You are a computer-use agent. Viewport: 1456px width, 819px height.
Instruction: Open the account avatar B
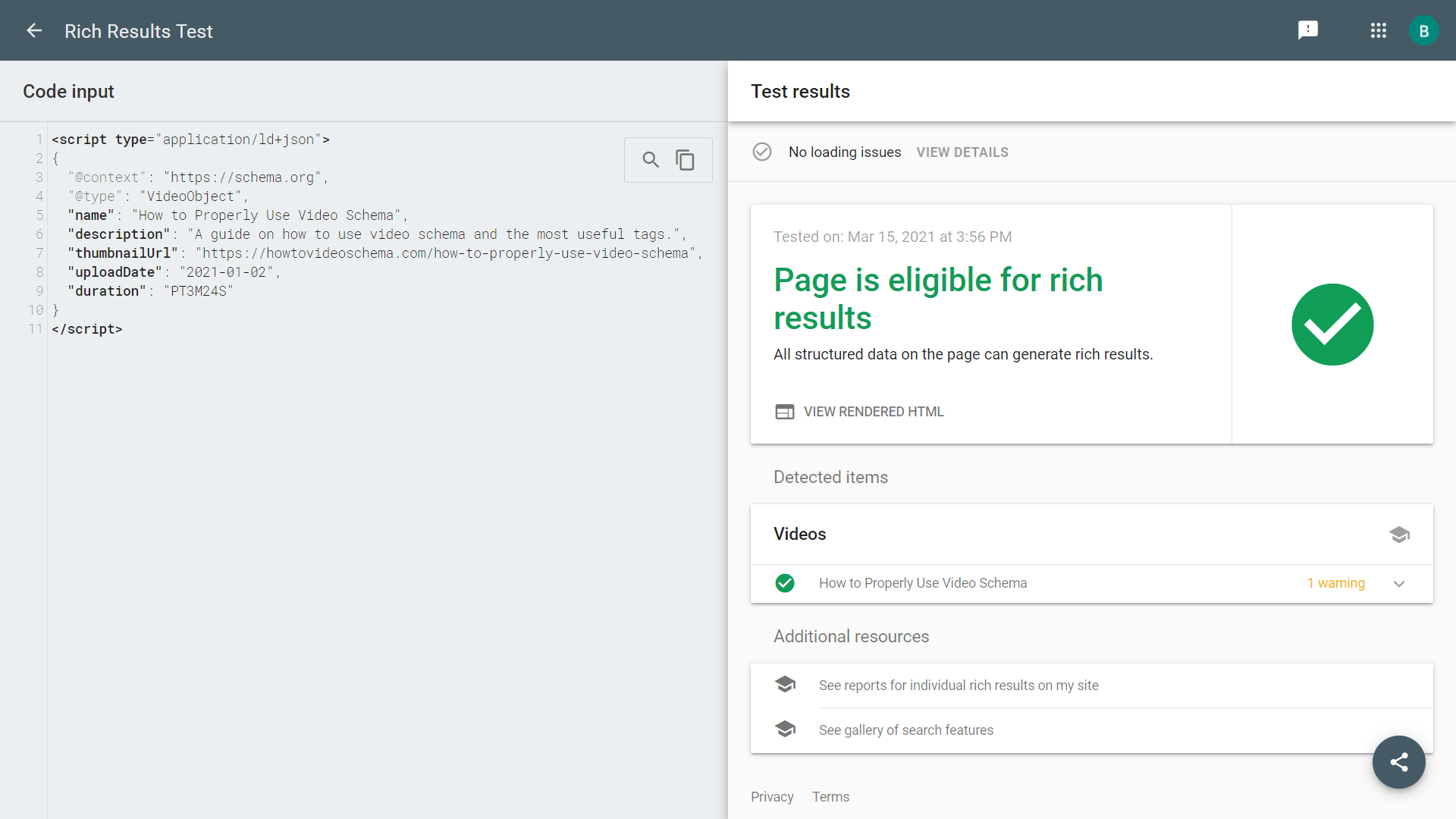point(1423,31)
